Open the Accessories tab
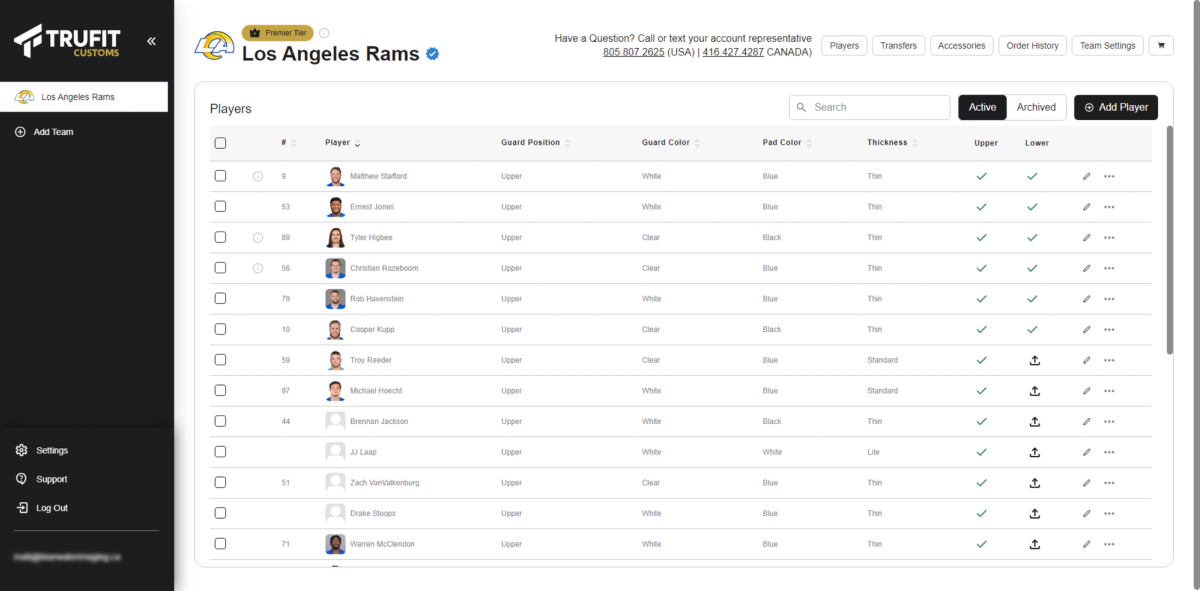Image resolution: width=1200 pixels, height=591 pixels. pos(962,45)
